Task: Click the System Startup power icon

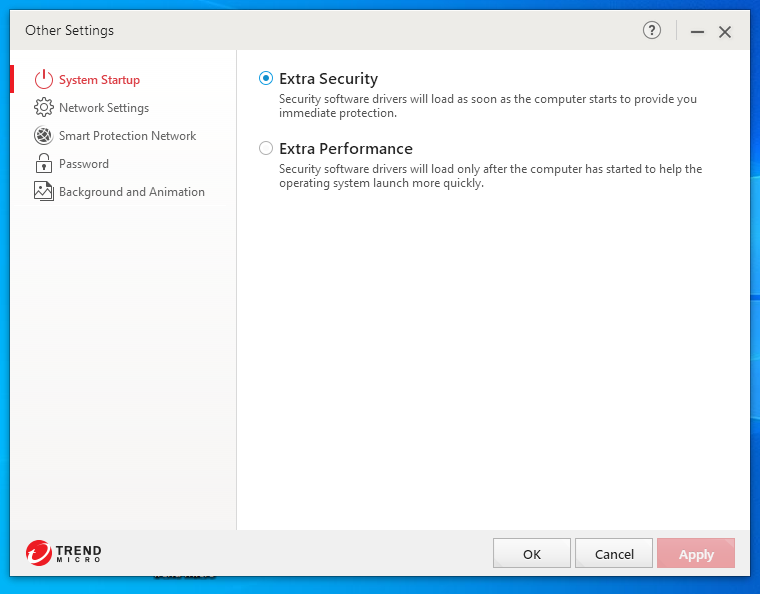Action: 43,80
